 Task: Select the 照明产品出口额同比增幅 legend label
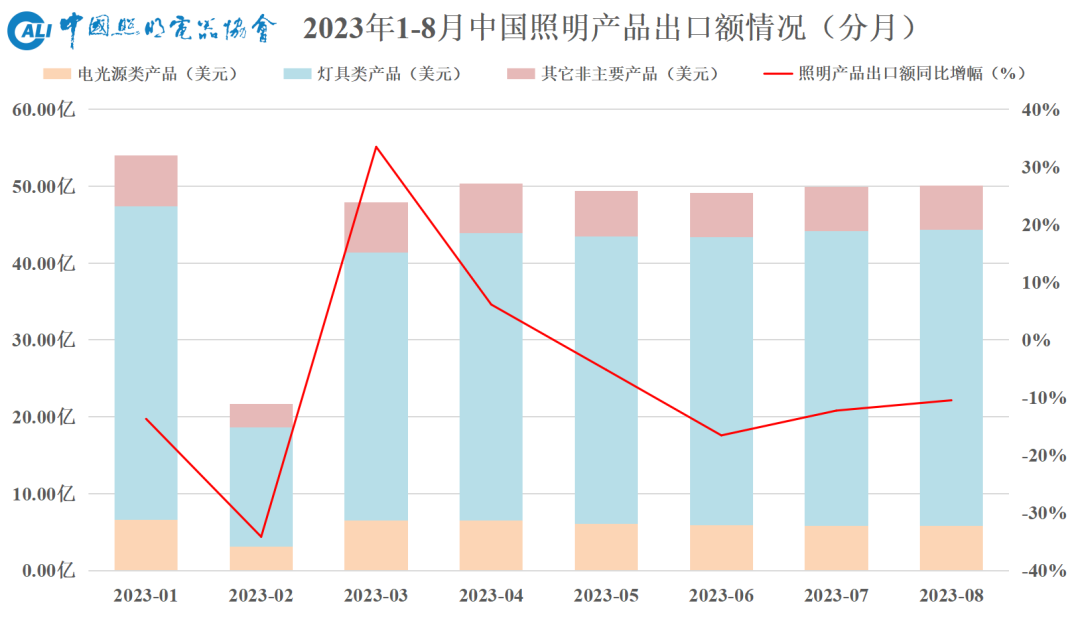click(x=912, y=74)
